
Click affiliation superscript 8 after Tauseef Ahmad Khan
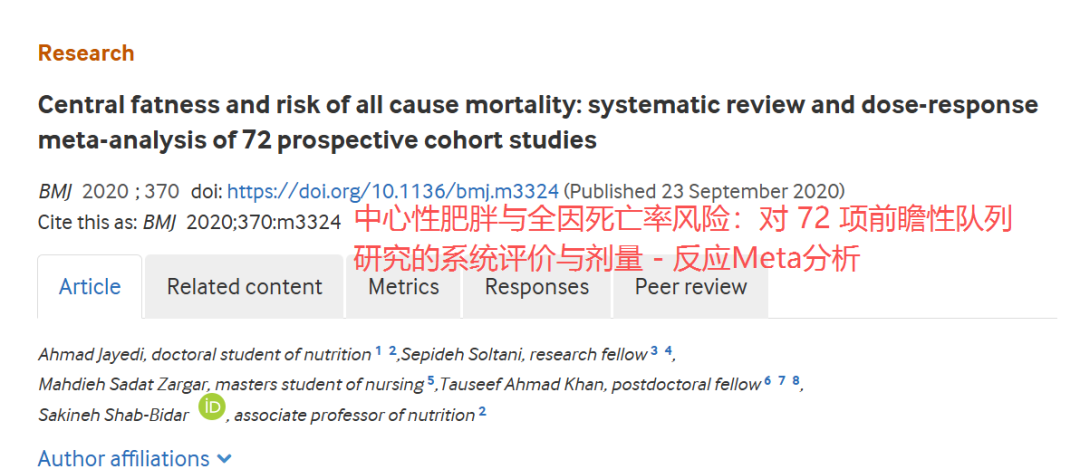pyautogui.click(x=796, y=380)
